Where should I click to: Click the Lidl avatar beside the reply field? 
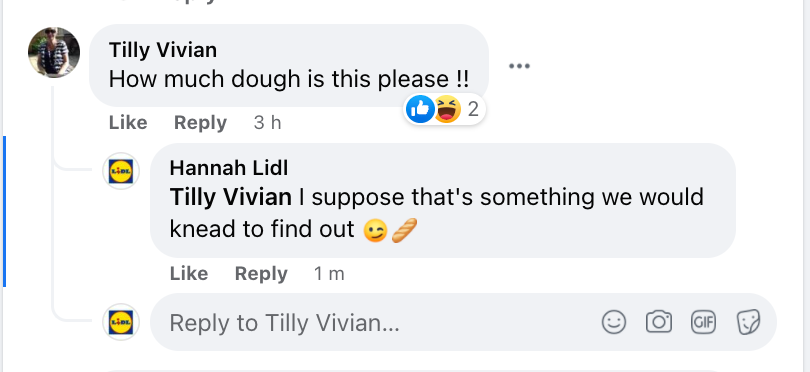(x=121, y=322)
